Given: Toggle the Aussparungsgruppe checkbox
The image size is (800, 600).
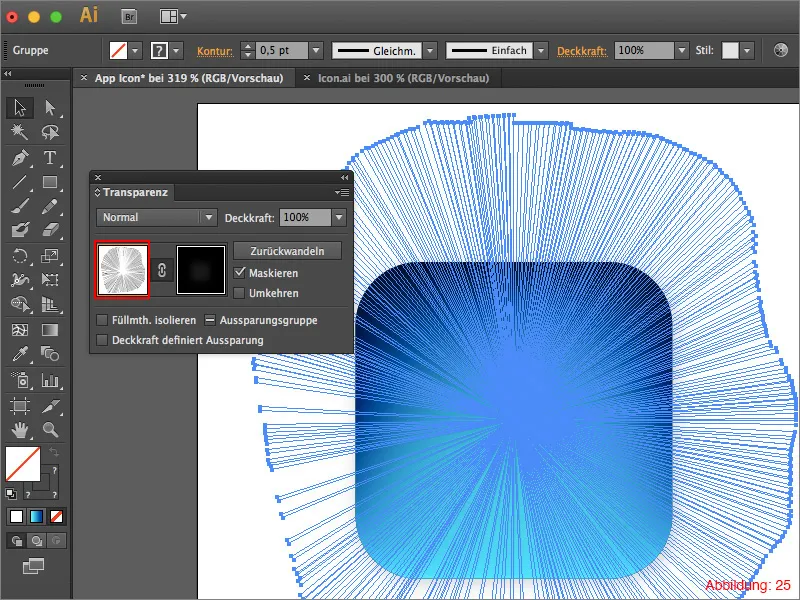Looking at the screenshot, I should 210,320.
